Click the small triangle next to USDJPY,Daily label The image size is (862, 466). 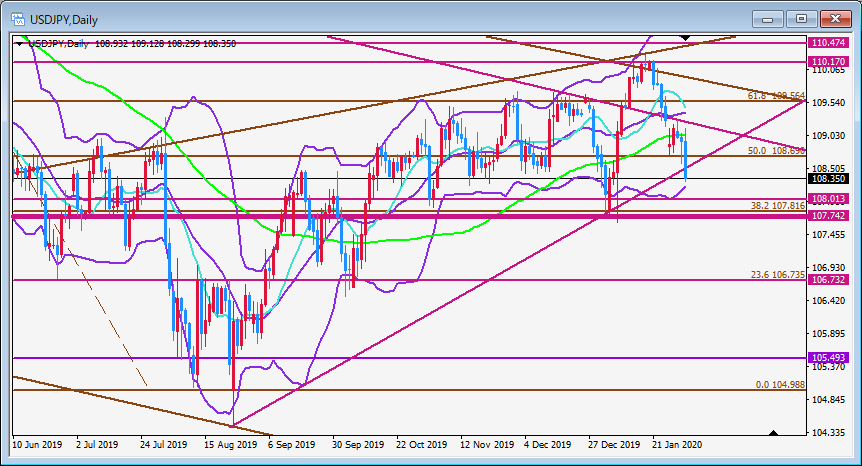[x=20, y=44]
